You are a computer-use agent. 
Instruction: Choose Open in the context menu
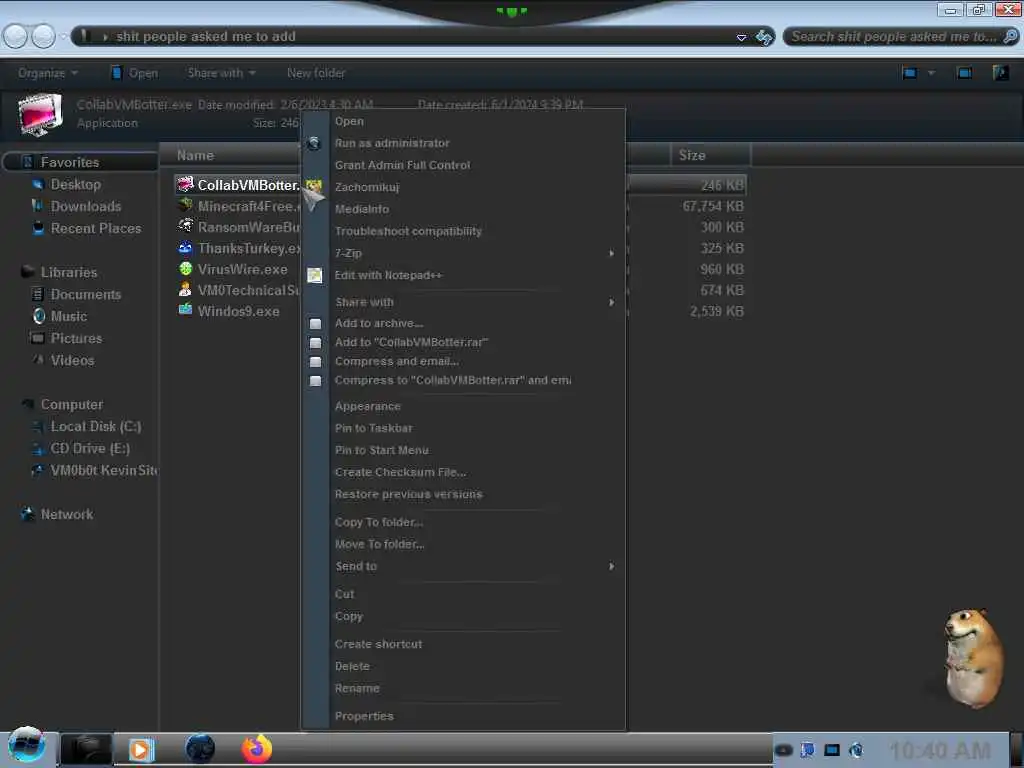(x=349, y=121)
